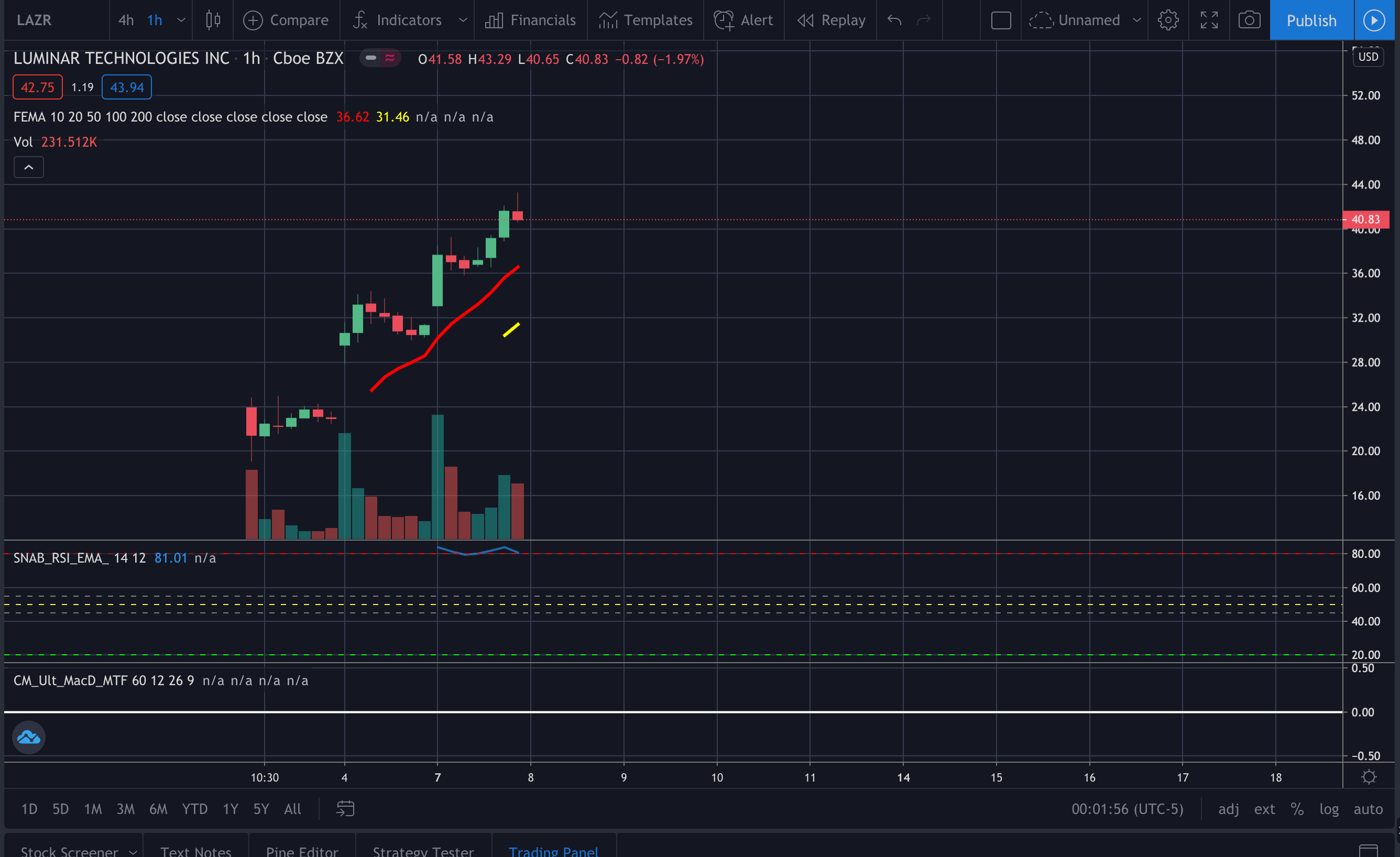Screen dimensions: 1400x857
Task: Open the Indicators favorites dropdown arrow
Action: (x=463, y=20)
